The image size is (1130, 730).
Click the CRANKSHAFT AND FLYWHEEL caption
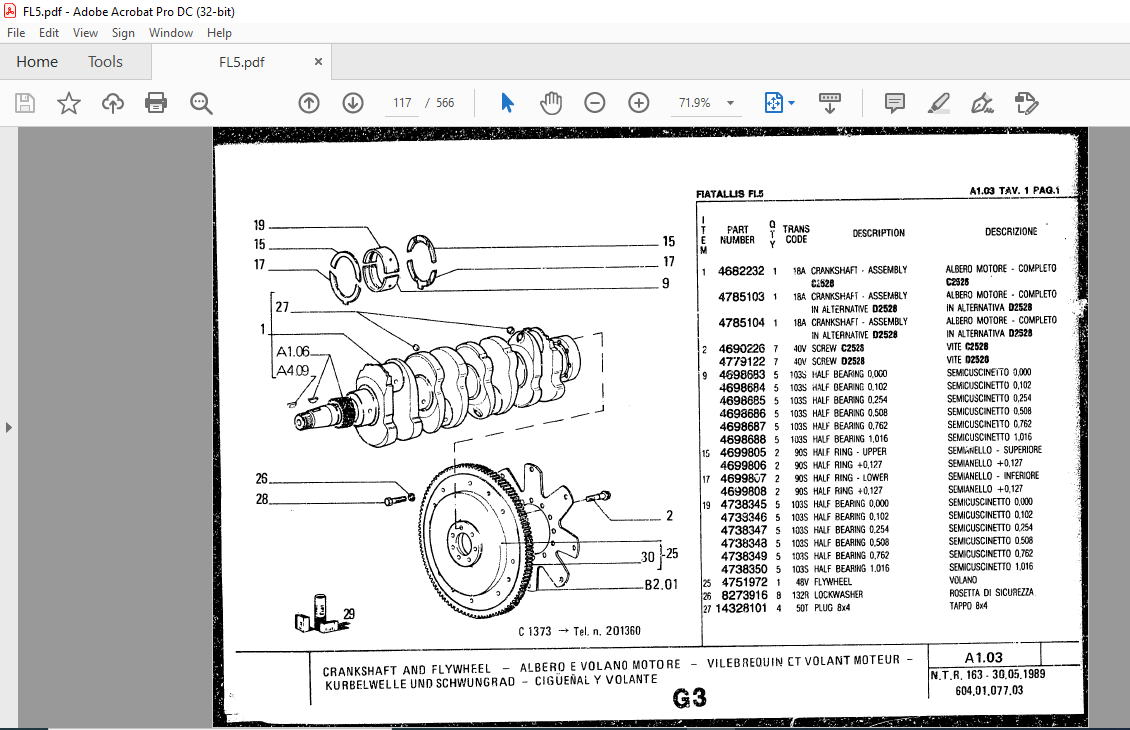pos(406,670)
